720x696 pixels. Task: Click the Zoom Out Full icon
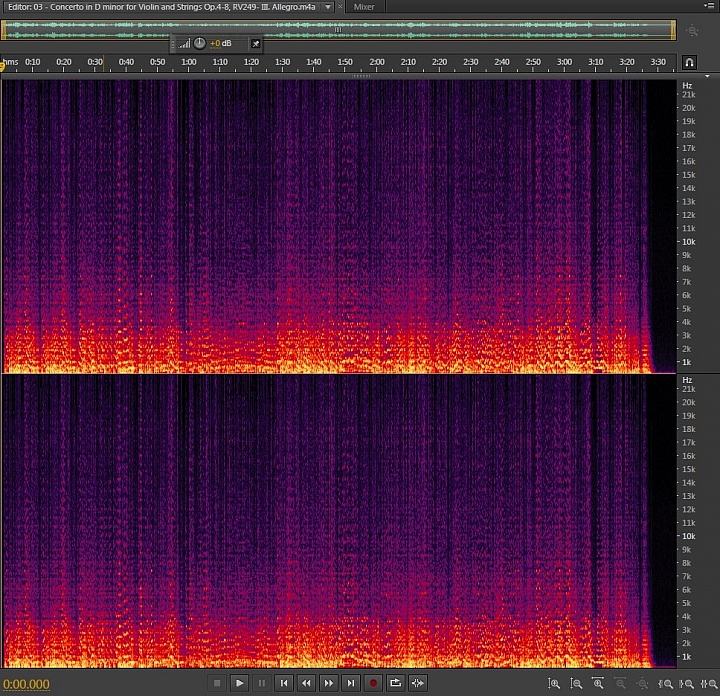click(x=642, y=684)
